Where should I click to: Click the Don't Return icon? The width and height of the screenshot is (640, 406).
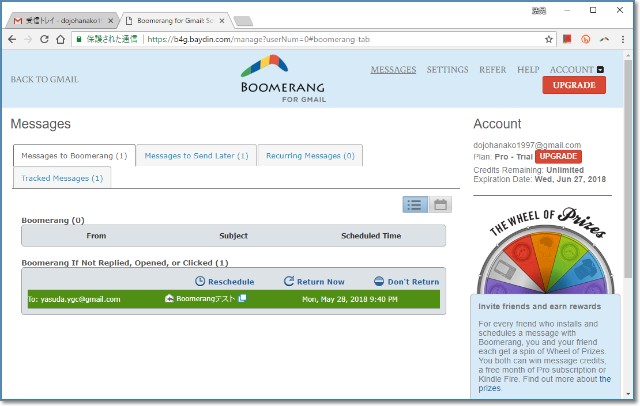[379, 282]
